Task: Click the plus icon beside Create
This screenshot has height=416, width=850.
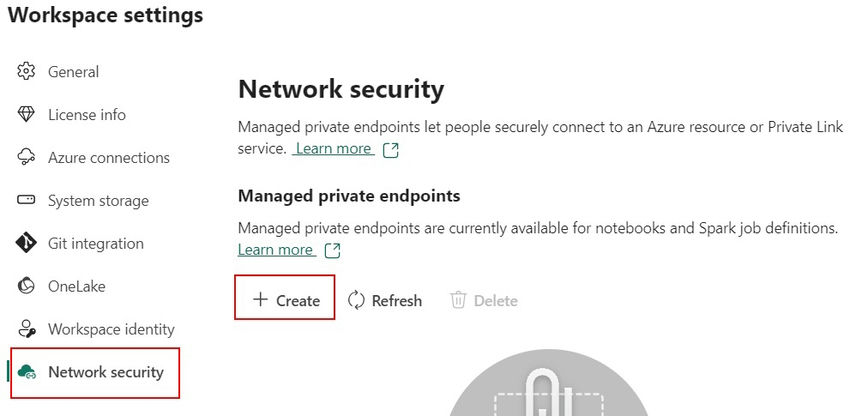Action: point(260,300)
